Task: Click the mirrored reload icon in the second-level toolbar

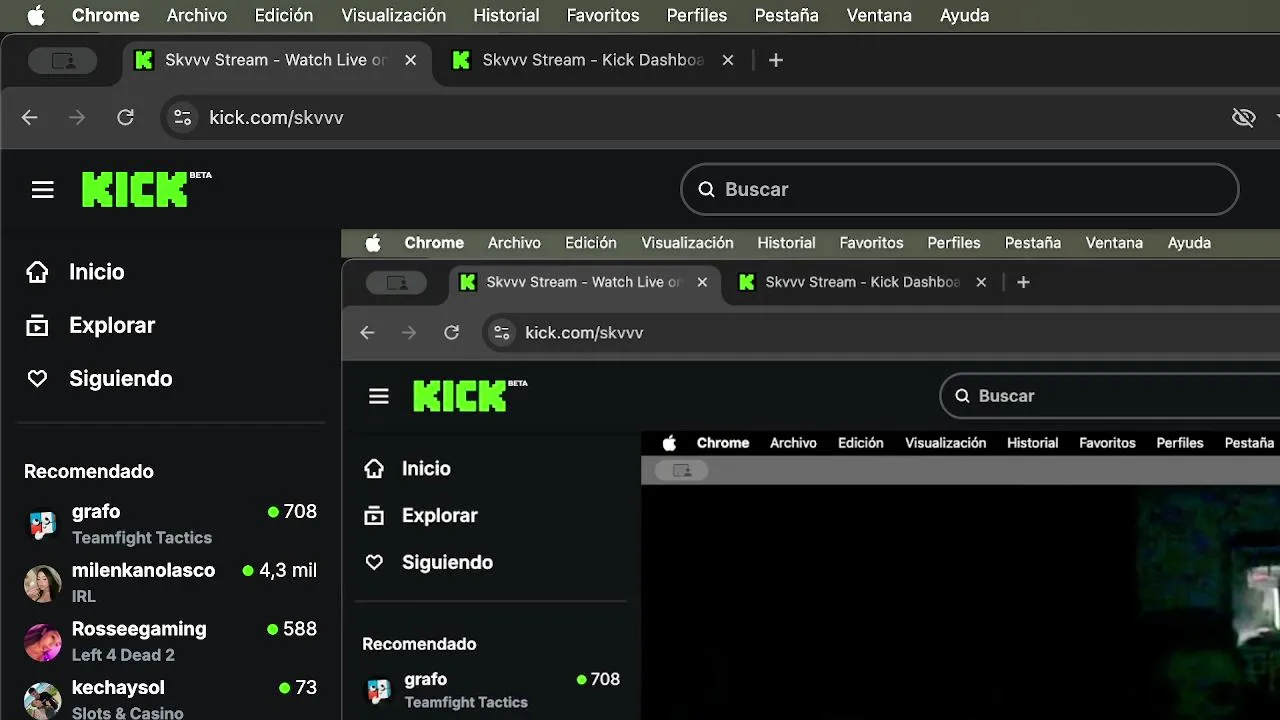Action: (x=451, y=333)
